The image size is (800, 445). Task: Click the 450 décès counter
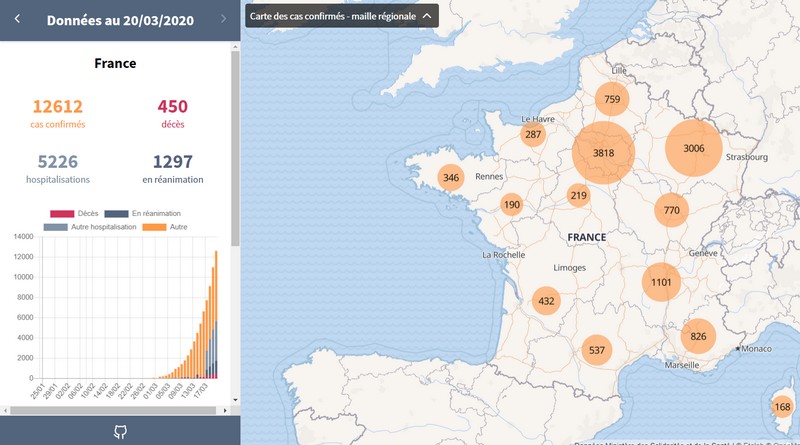[x=172, y=113]
